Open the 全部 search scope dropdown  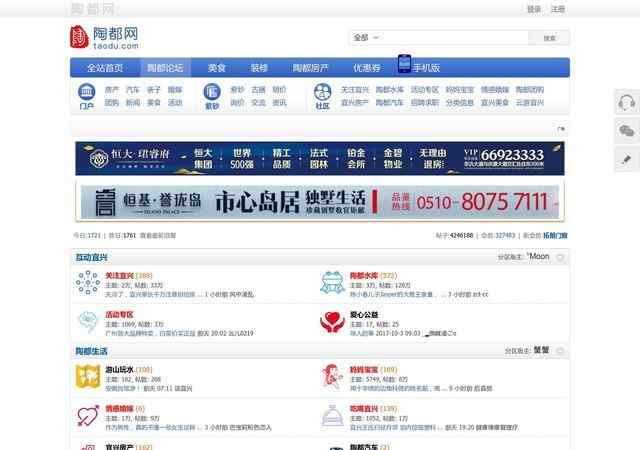tap(366, 37)
